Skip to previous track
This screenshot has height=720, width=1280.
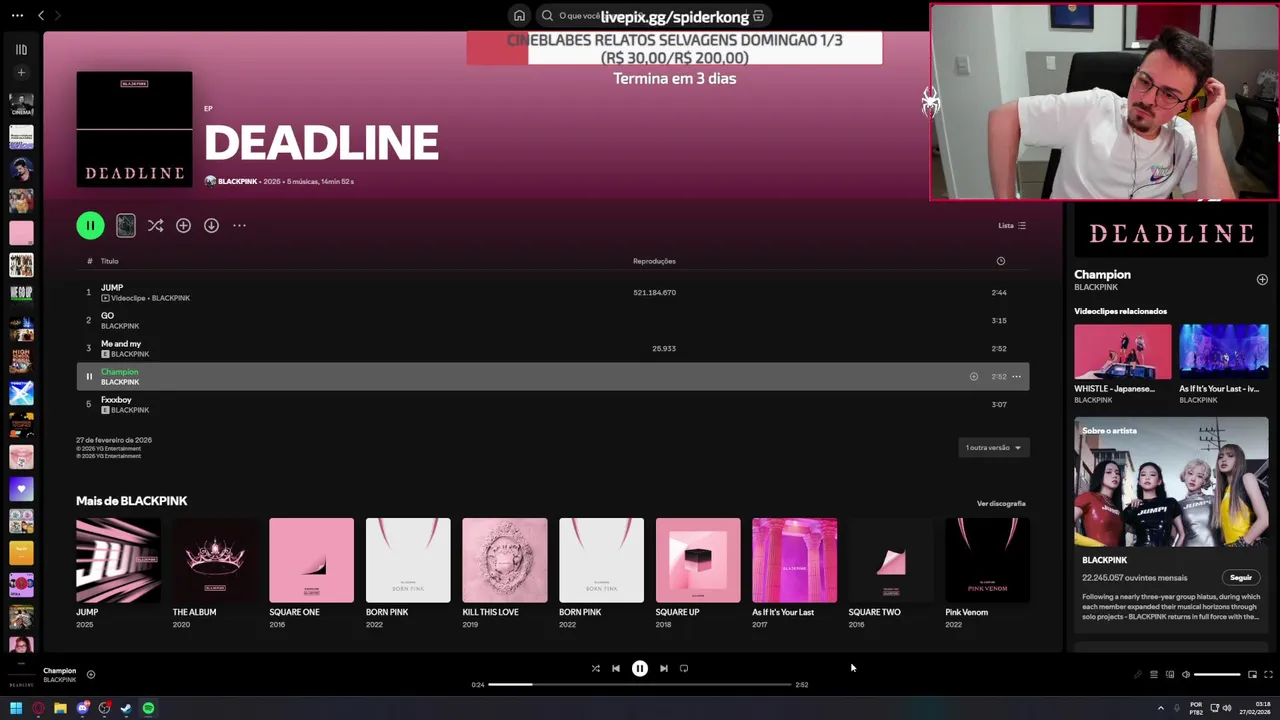pyautogui.click(x=616, y=669)
